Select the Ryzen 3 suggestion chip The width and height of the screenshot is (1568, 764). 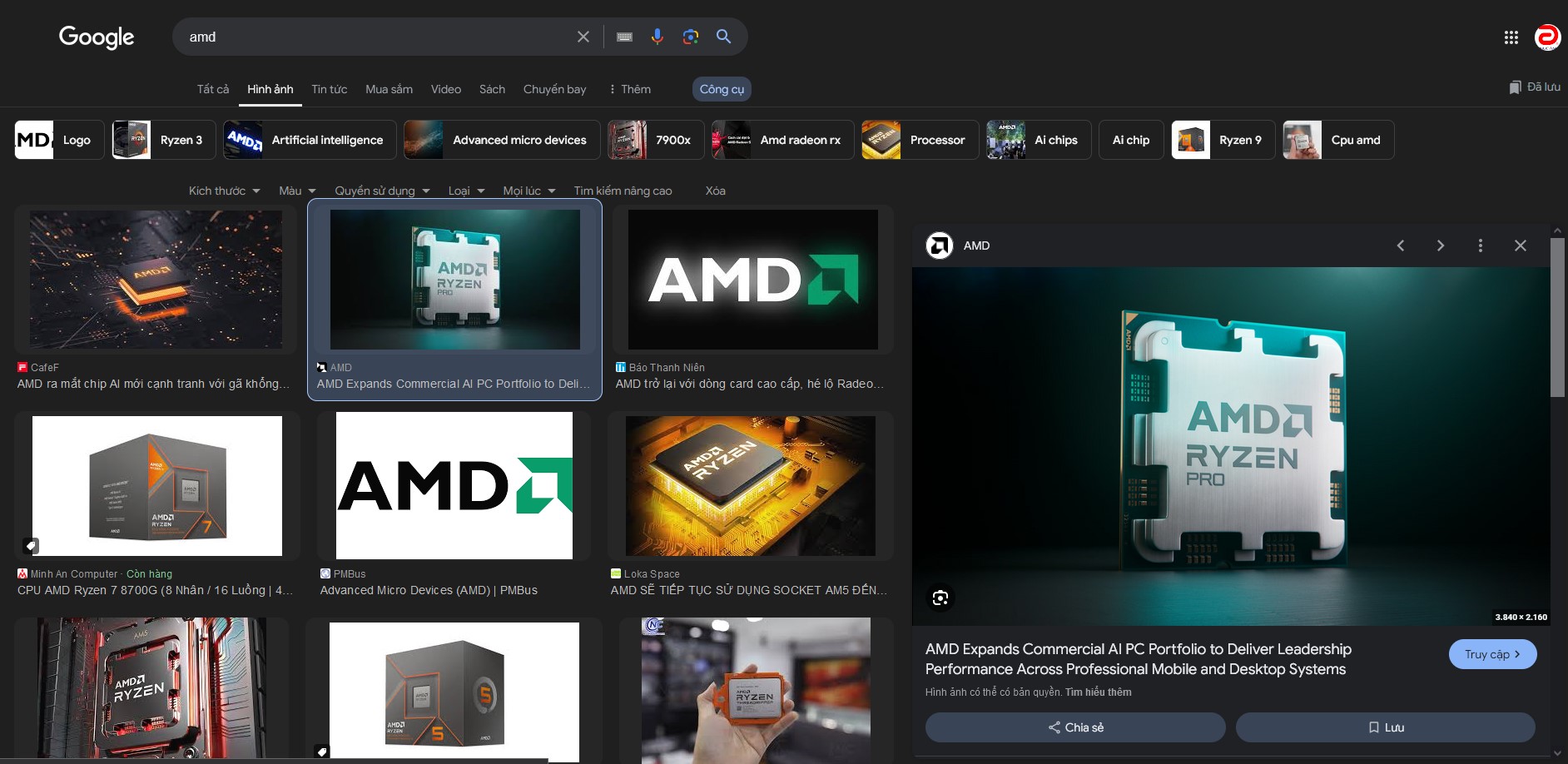pyautogui.click(x=164, y=140)
